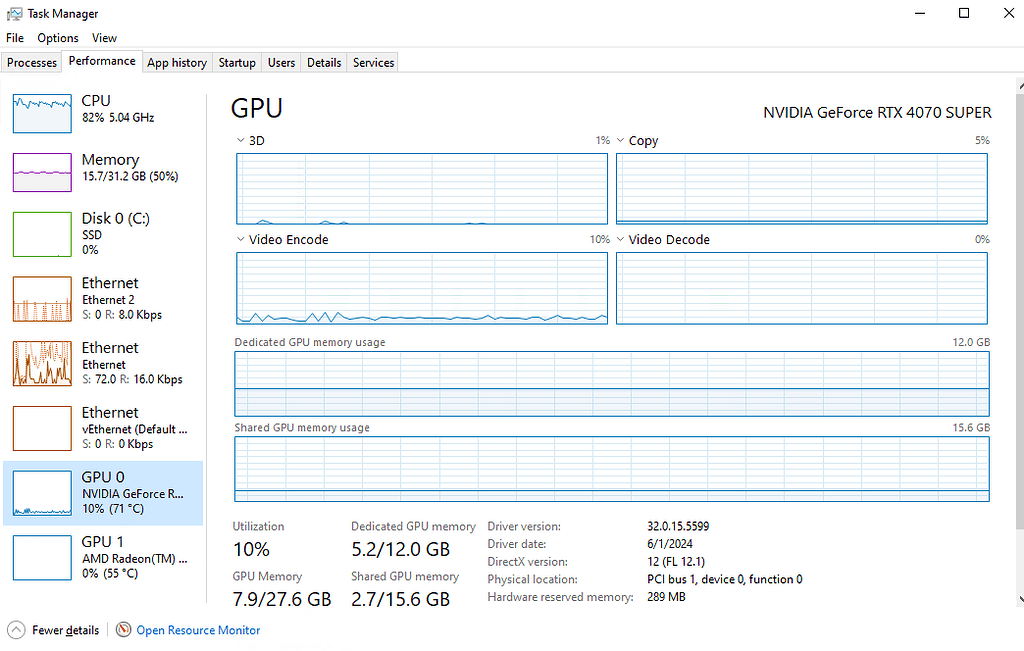Image resolution: width=1024 pixels, height=651 pixels.
Task: Open GPU 0 NVIDIA GeForce panel
Action: click(100, 493)
